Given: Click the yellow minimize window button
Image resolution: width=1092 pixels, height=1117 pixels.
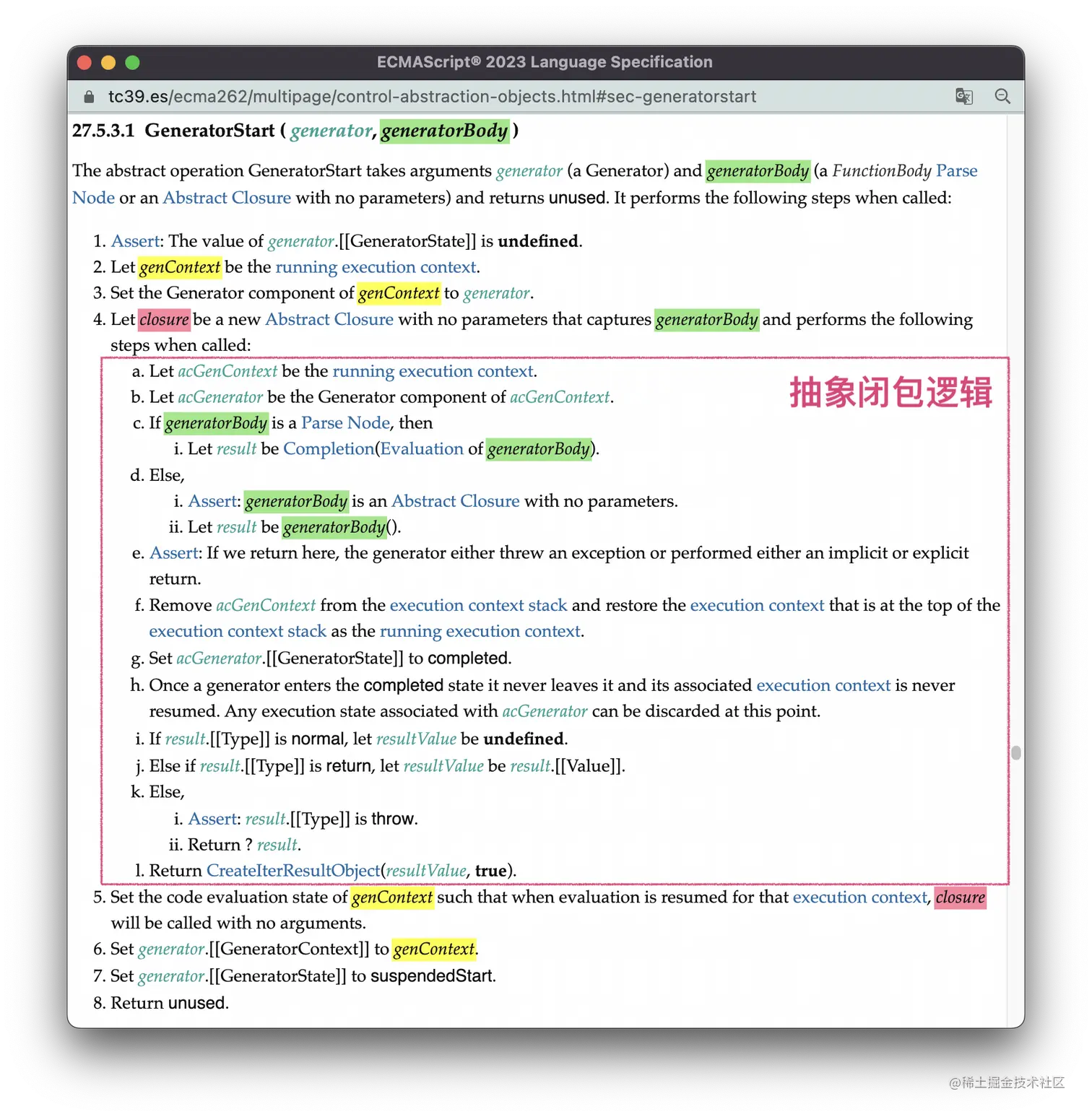Looking at the screenshot, I should [108, 62].
